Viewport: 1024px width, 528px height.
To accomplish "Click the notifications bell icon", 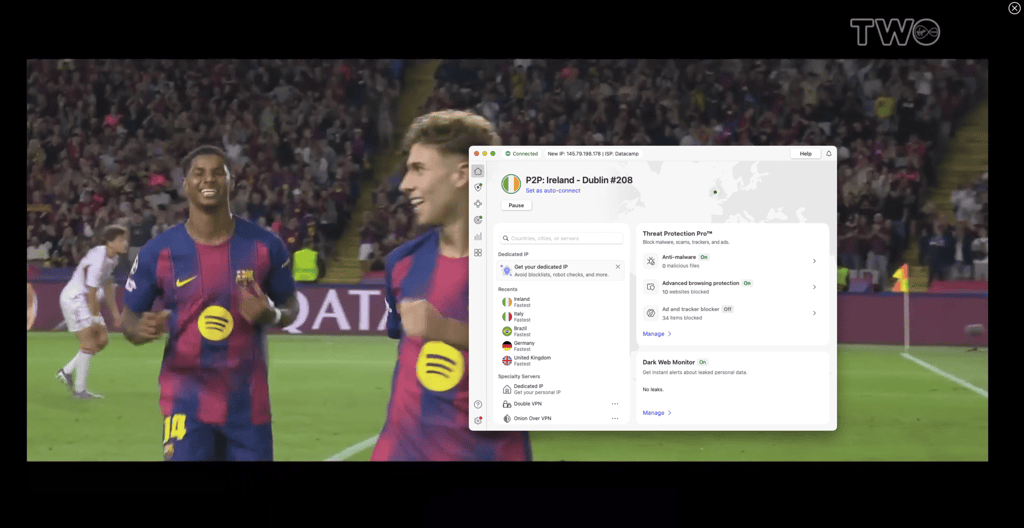I will click(829, 154).
